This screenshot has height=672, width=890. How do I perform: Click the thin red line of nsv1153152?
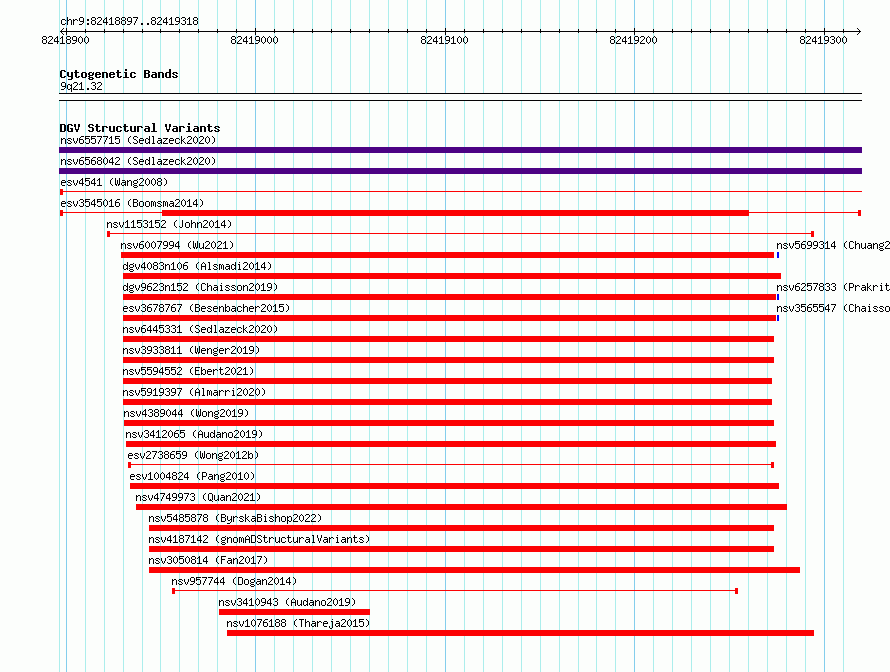[x=460, y=234]
